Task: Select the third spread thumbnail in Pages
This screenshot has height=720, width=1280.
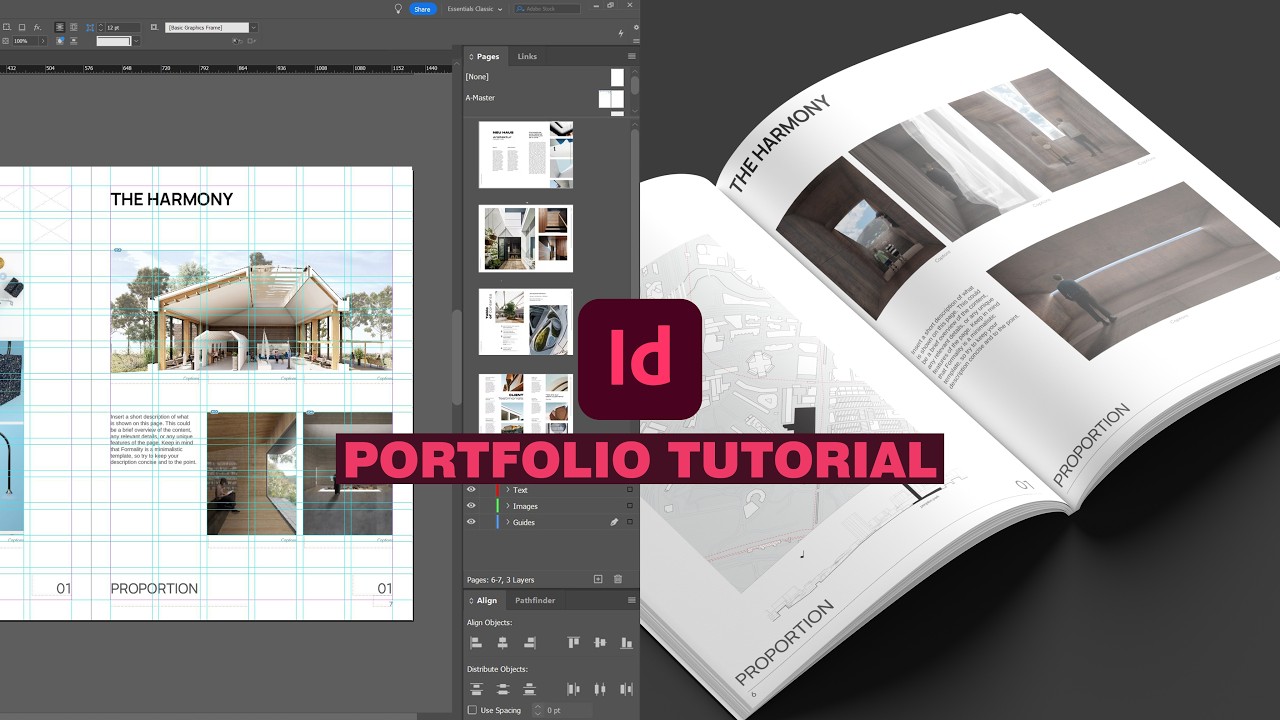Action: [526, 322]
